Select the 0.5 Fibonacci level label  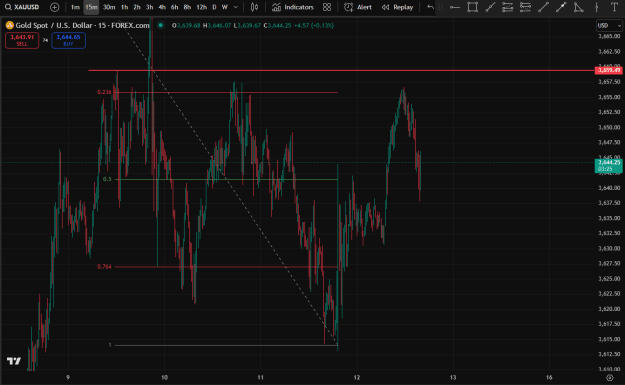pyautogui.click(x=107, y=179)
